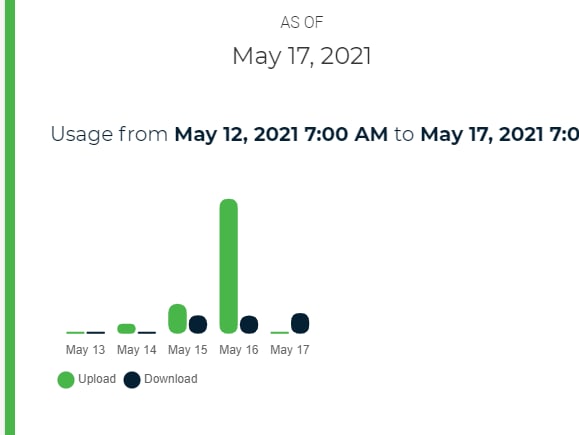The image size is (579, 435).
Task: Click the green Upload legend circle
Action: click(66, 380)
